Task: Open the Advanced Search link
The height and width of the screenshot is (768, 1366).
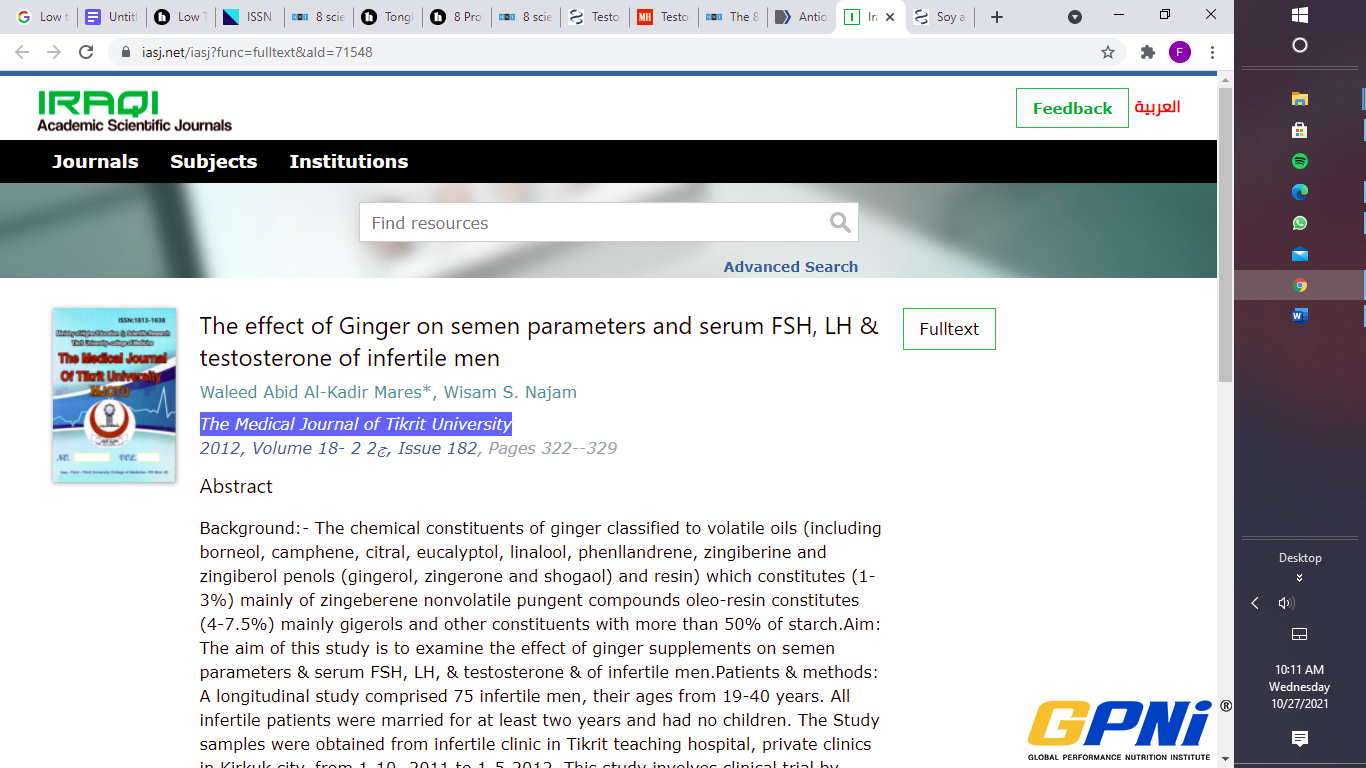Action: click(x=790, y=267)
